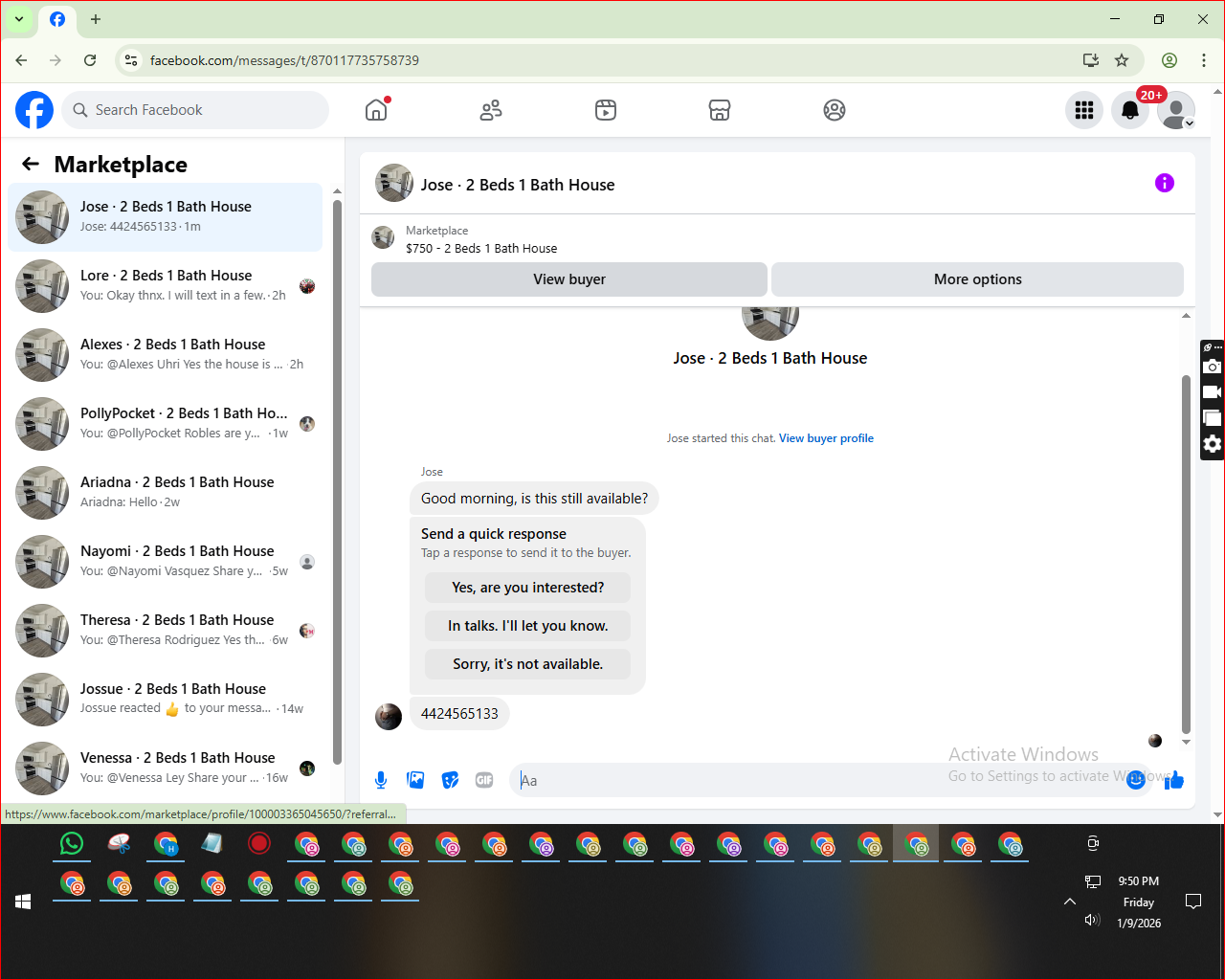Open Alexes's conversation in the list

[166, 355]
